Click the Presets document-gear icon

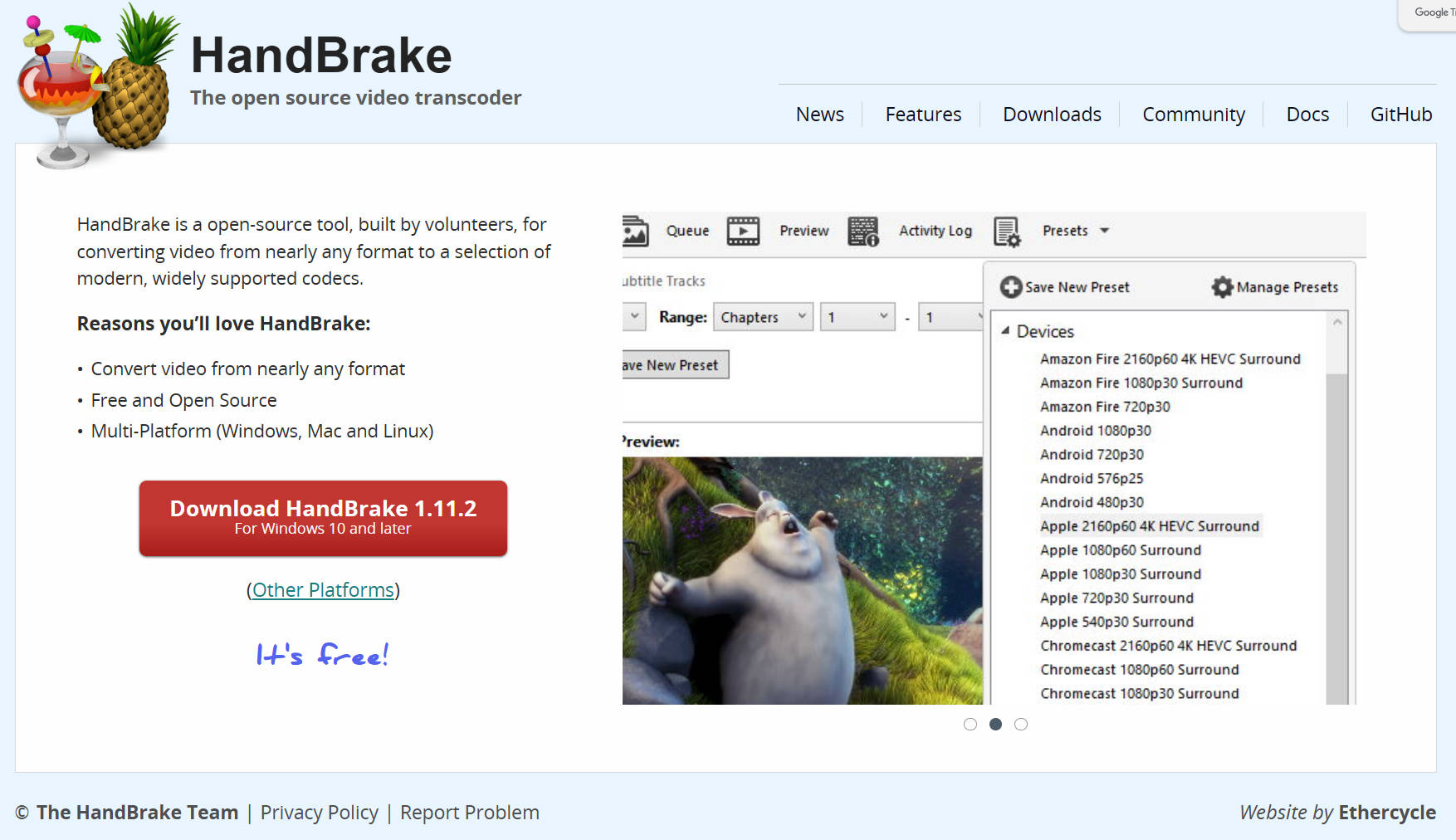[x=1007, y=232]
